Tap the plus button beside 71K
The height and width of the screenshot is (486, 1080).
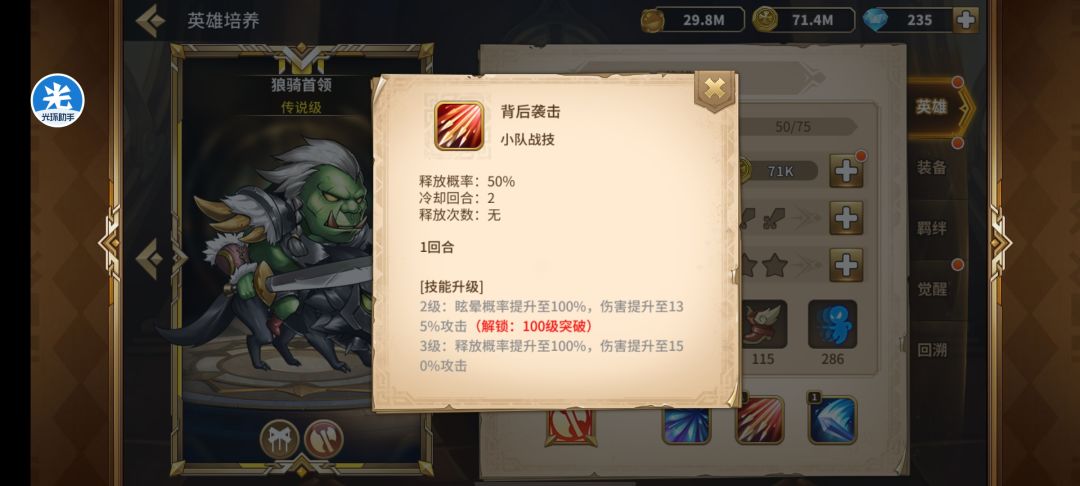coord(846,171)
